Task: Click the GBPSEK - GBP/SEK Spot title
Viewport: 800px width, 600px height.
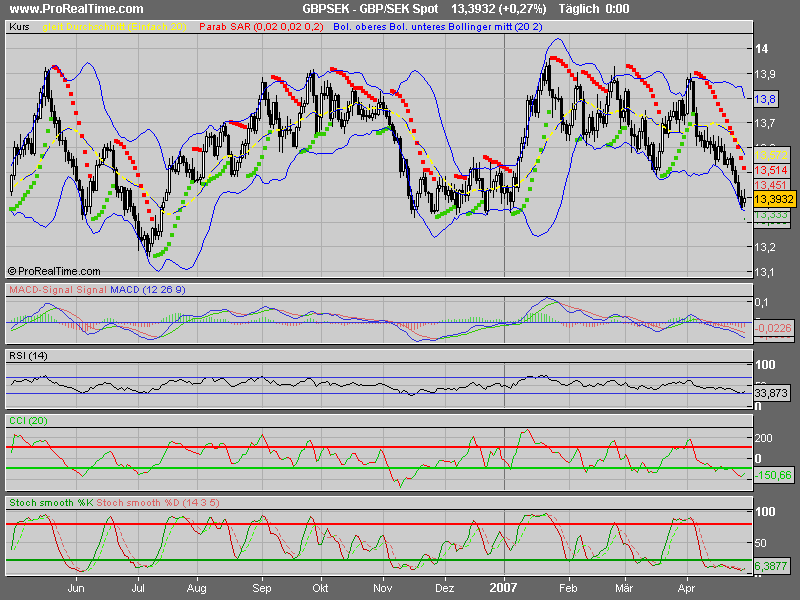Action: pyautogui.click(x=367, y=8)
